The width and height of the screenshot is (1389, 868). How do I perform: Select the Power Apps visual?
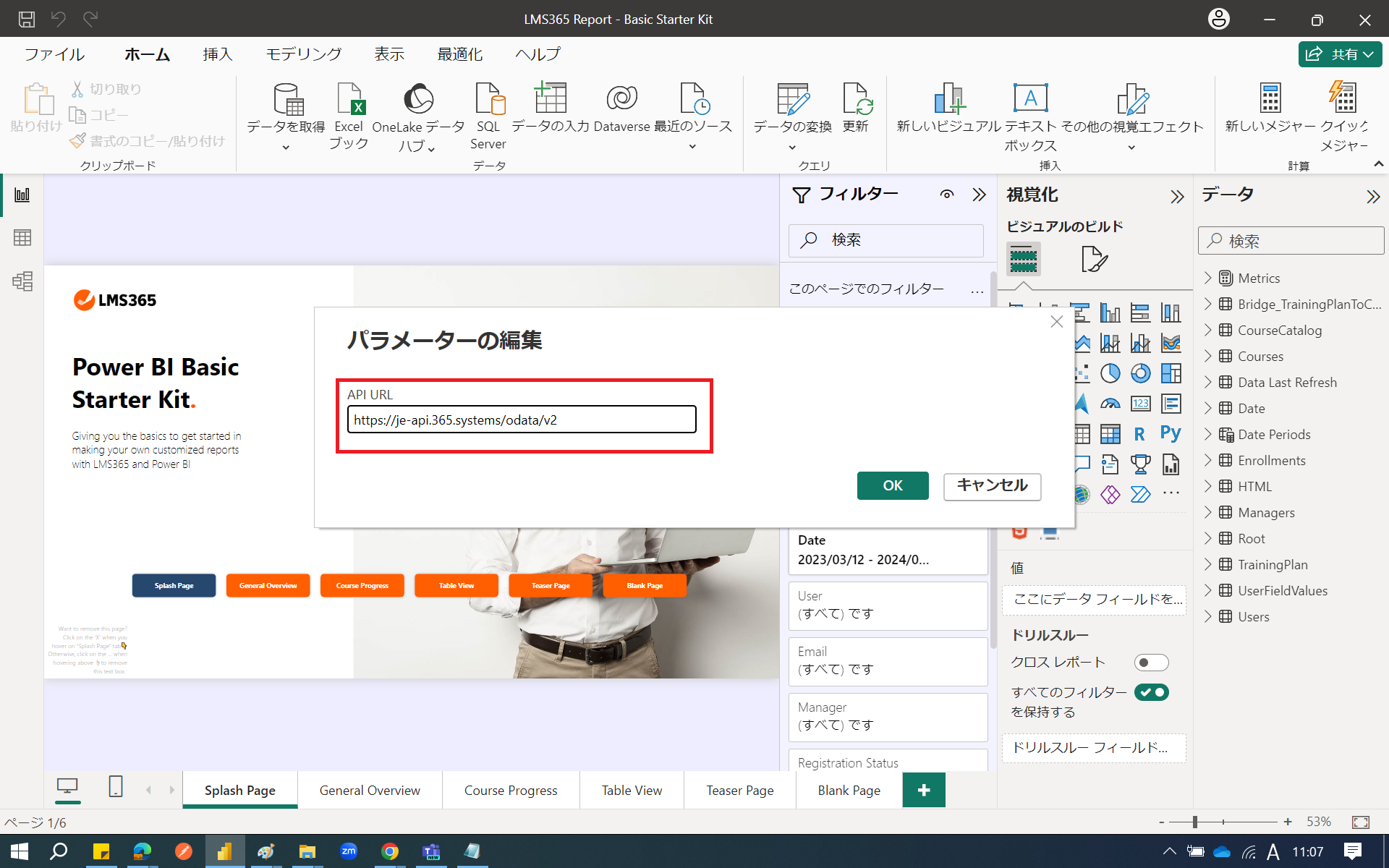[1110, 495]
